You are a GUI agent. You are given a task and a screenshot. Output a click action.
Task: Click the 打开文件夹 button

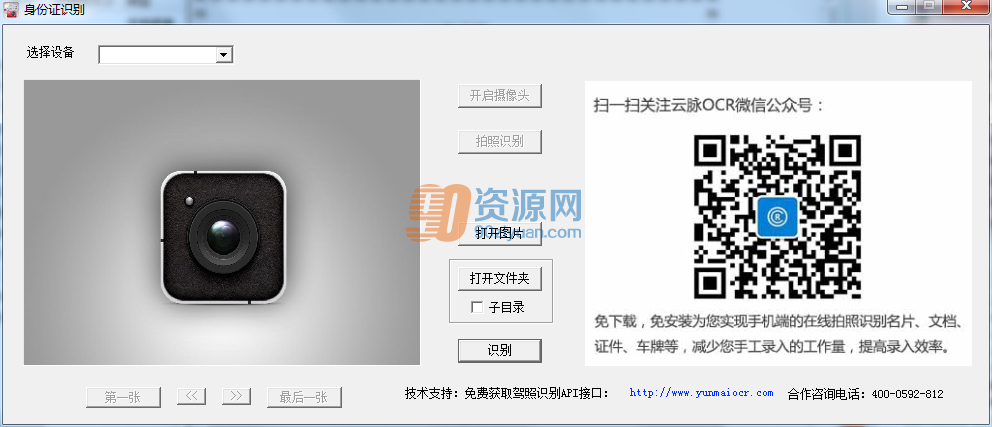500,278
